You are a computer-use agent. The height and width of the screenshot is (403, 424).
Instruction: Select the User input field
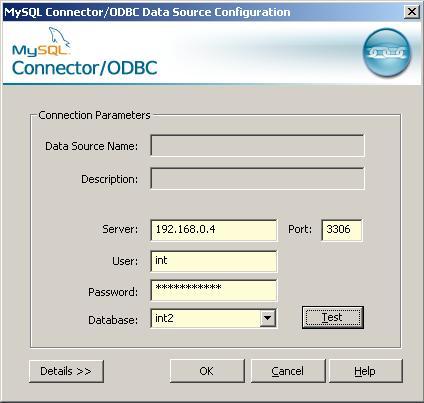213,261
